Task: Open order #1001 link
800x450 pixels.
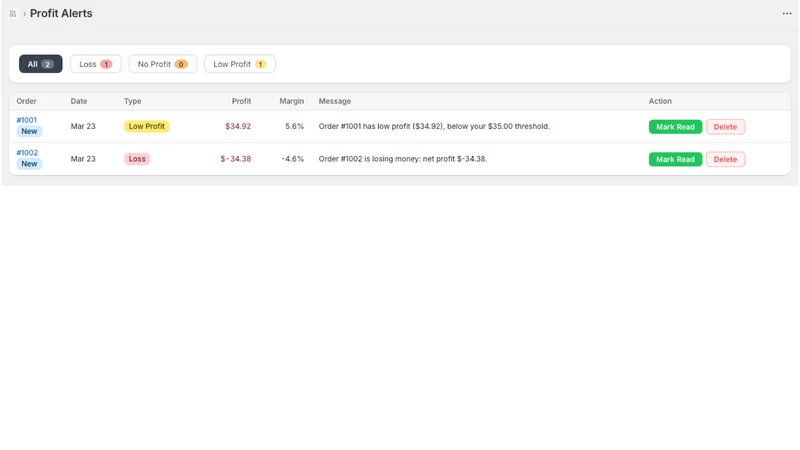Action: [x=27, y=120]
